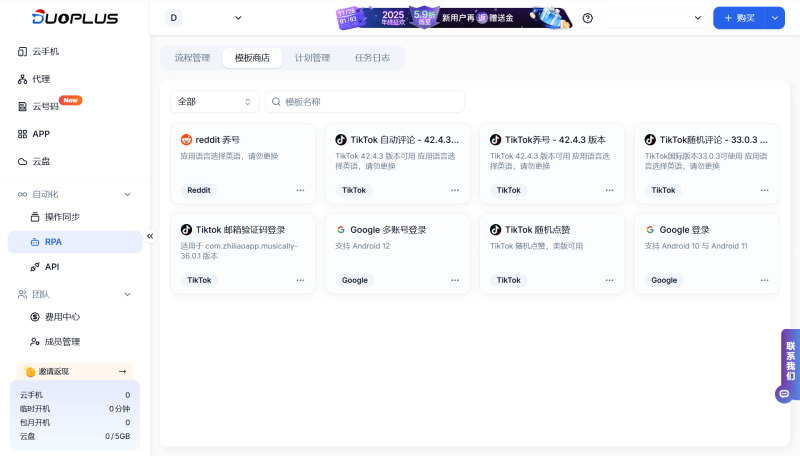Image resolution: width=800 pixels, height=456 pixels.
Task: Open the 云盘 cloud drive page
Action: click(x=40, y=161)
